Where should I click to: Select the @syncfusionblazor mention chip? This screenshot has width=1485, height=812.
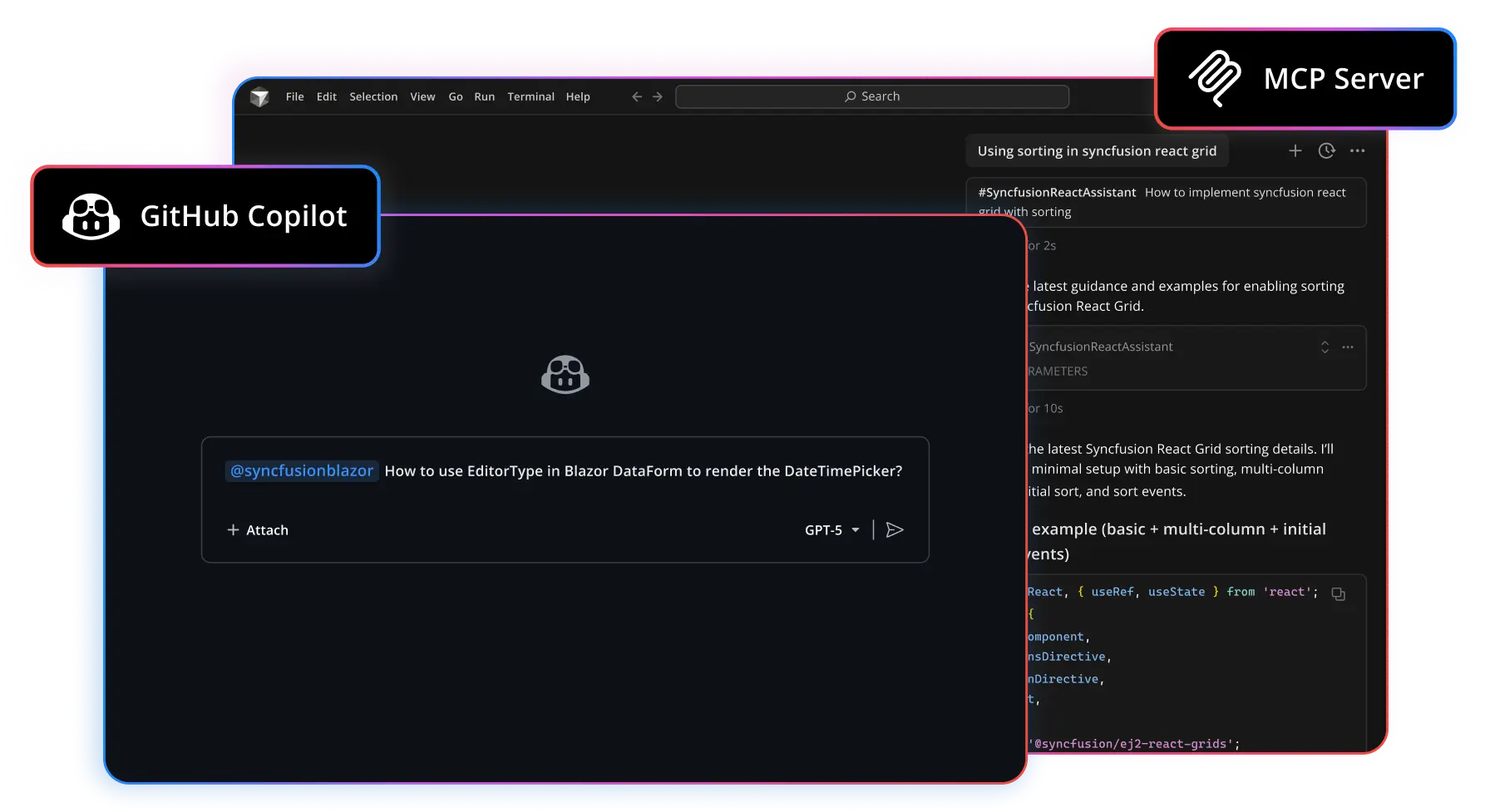pyautogui.click(x=301, y=470)
